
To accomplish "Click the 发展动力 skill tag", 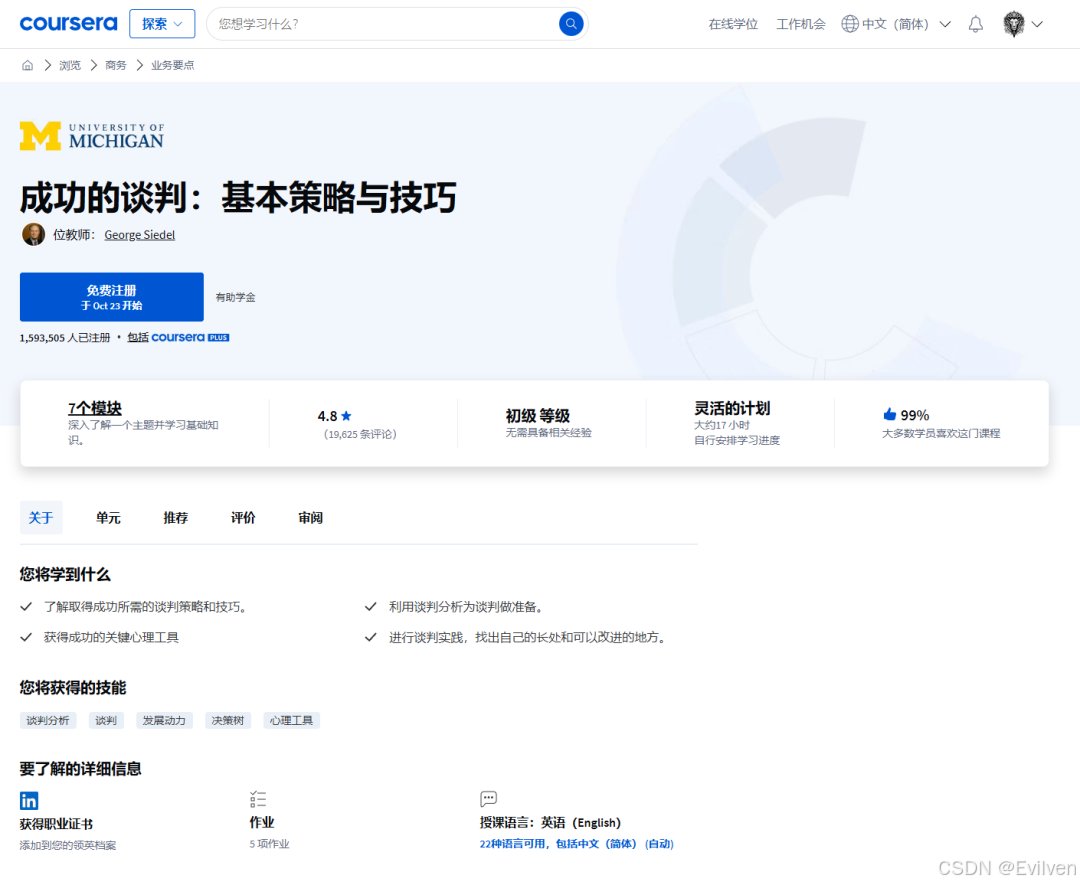I will click(164, 720).
